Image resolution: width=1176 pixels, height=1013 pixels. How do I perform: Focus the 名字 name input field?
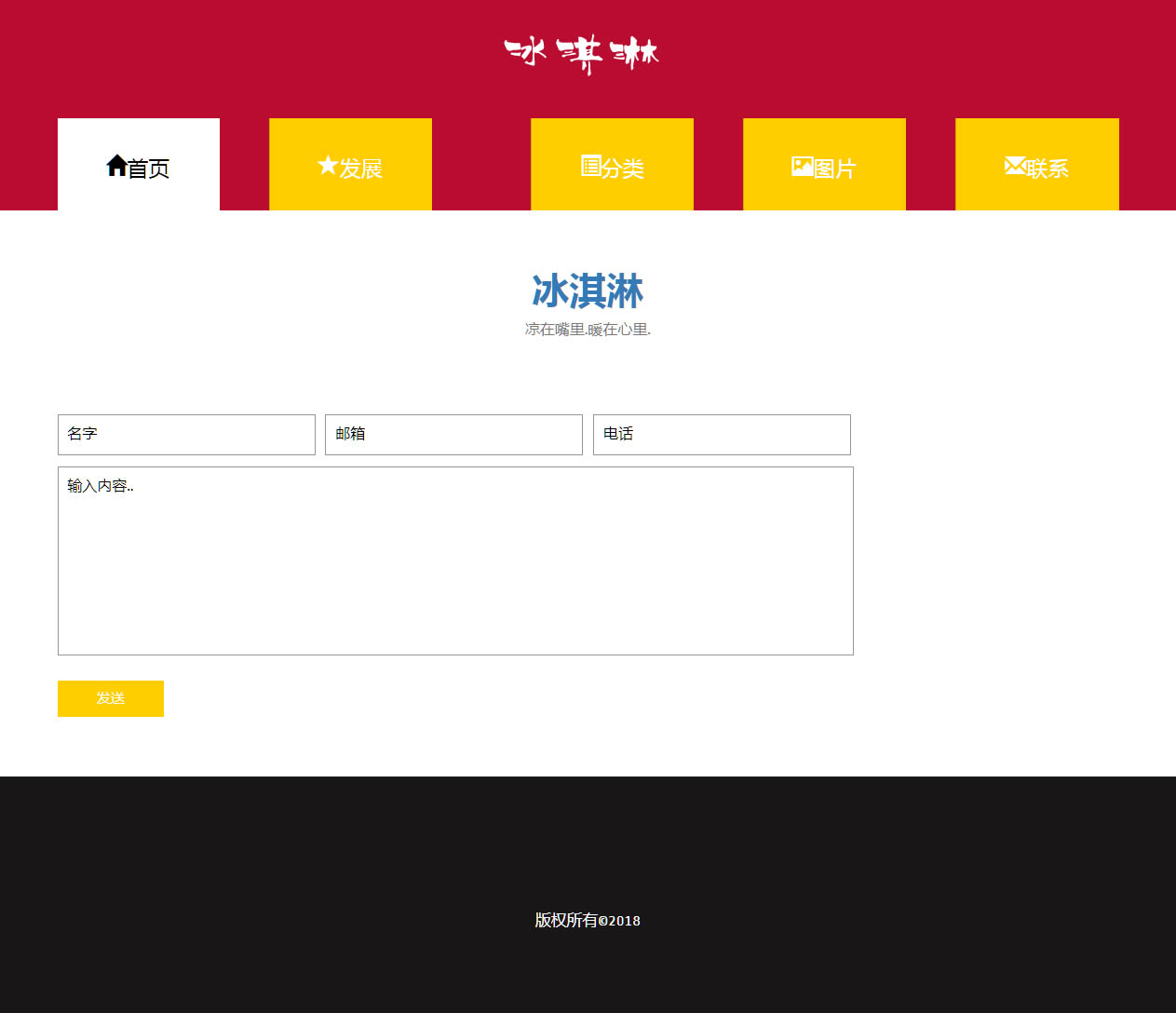click(186, 435)
